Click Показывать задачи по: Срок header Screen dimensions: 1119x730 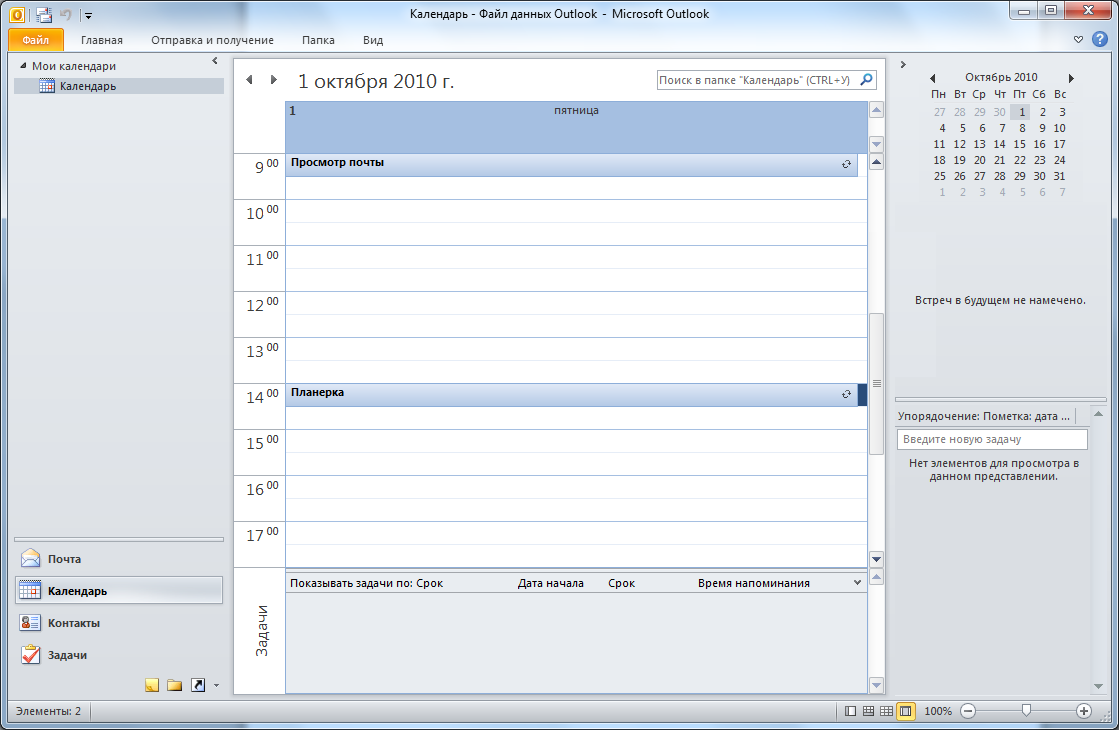click(x=366, y=583)
